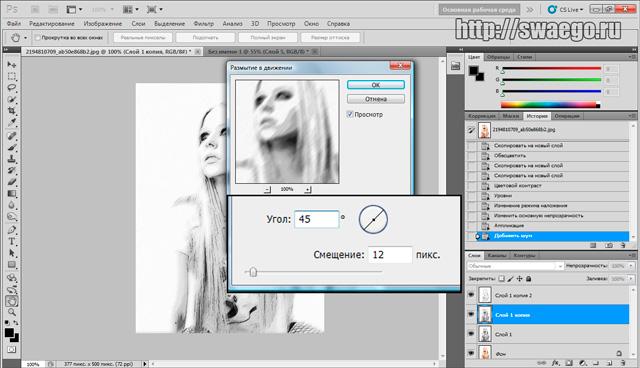Select the 3D Object Rotate tool
Image resolution: width=640 pixels, height=368 pixels.
[11, 278]
